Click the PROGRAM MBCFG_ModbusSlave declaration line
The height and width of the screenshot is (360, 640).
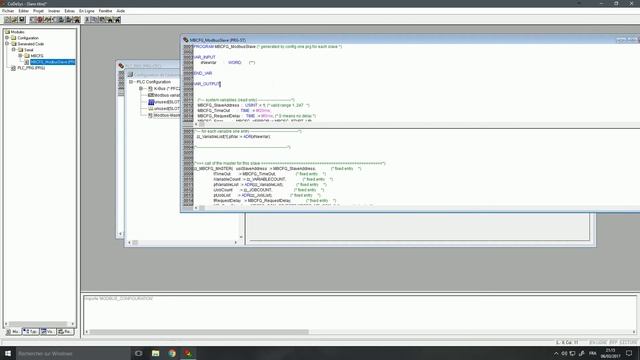(x=268, y=47)
